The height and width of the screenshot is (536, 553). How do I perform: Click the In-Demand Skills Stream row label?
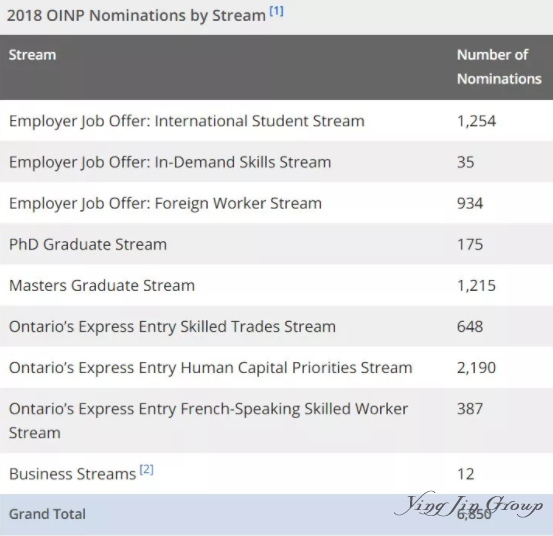point(170,162)
